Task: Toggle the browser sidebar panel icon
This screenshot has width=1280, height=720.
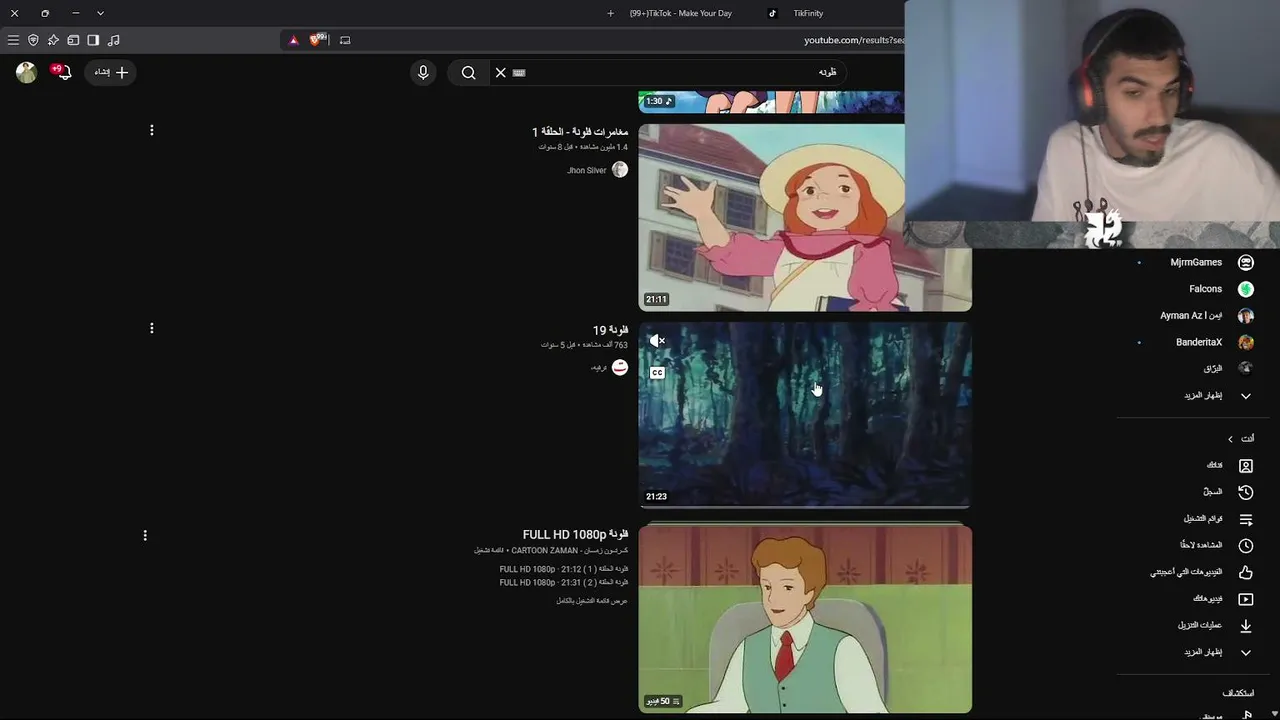Action: coord(93,40)
